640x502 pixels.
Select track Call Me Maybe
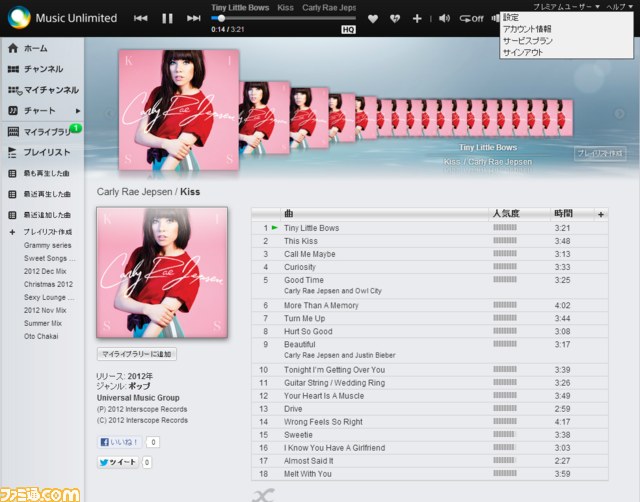point(310,254)
